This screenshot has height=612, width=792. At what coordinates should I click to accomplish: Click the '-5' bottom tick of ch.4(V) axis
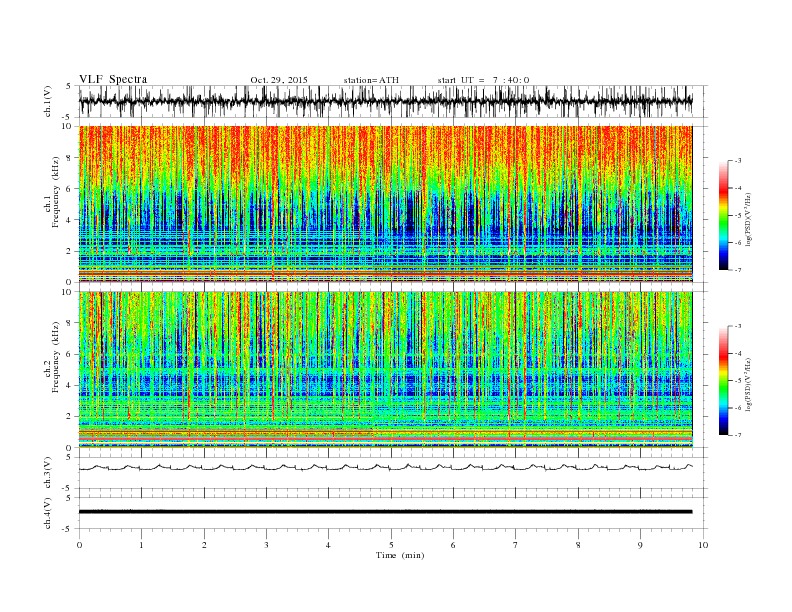pyautogui.click(x=68, y=529)
